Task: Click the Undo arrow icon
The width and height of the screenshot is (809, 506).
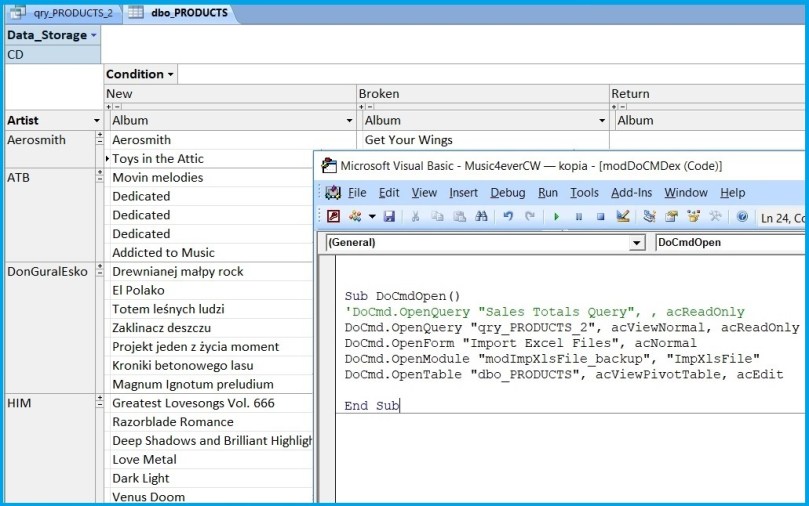Action: coord(508,216)
